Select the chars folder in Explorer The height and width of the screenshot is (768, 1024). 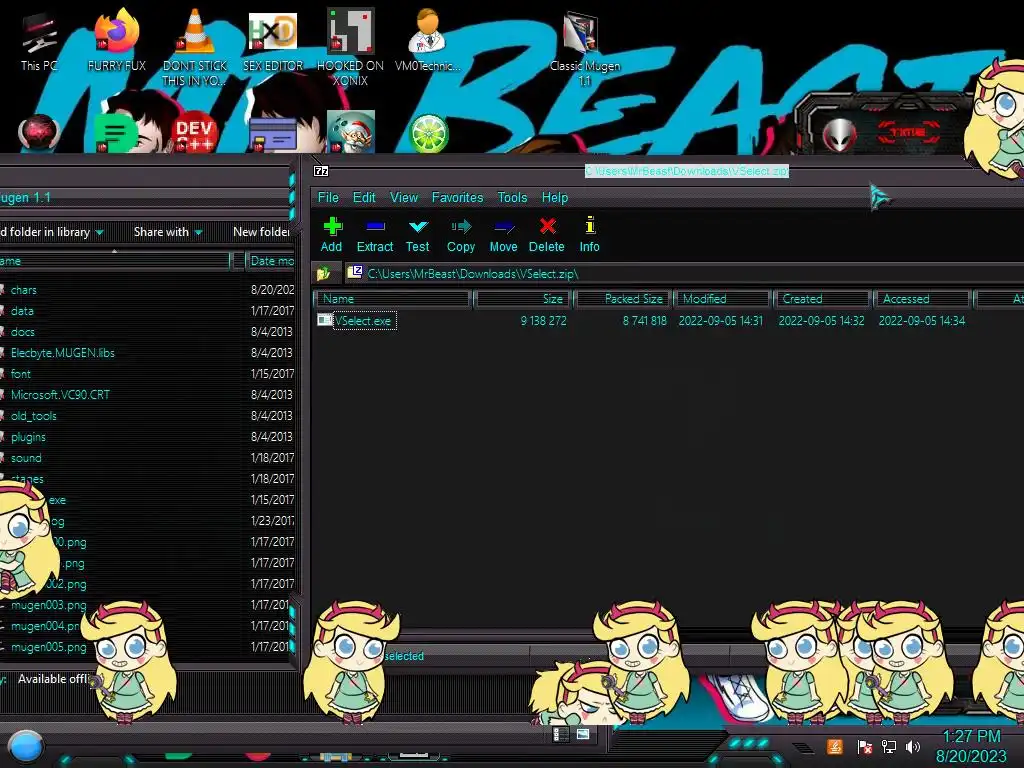(24, 290)
